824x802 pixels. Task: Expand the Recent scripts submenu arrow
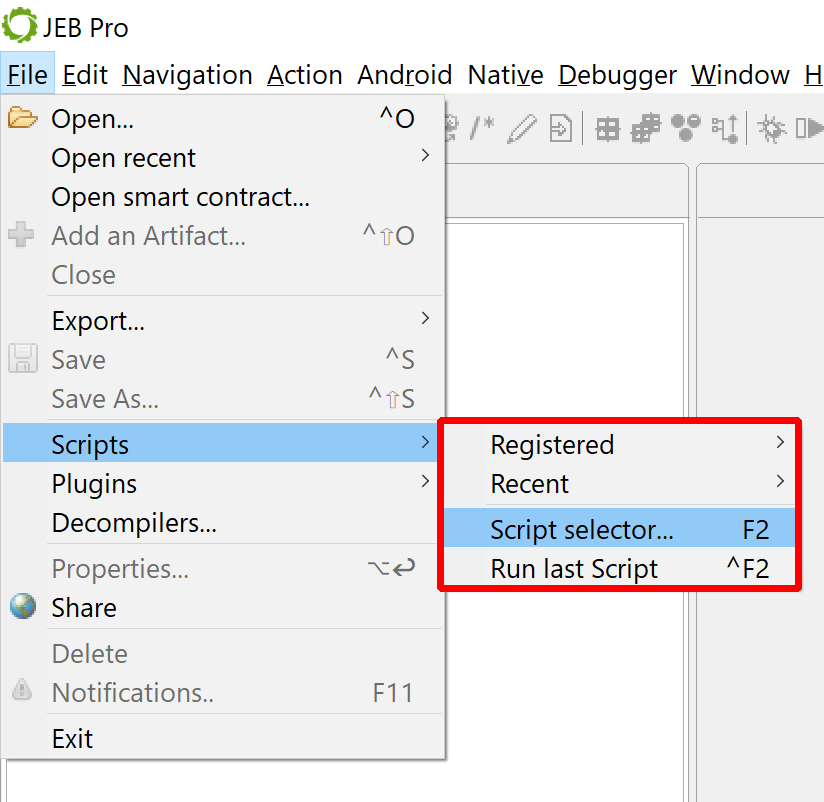(780, 481)
